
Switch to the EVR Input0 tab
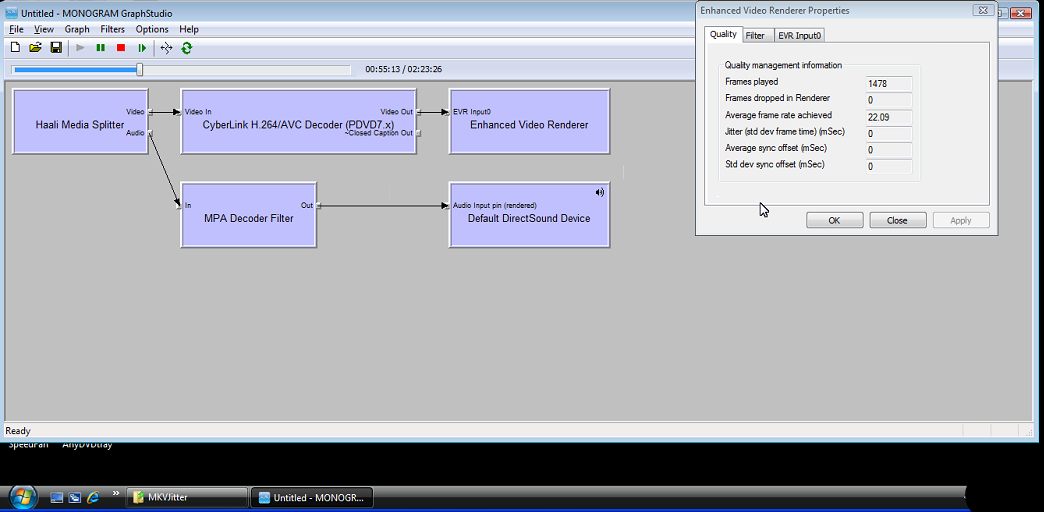(800, 36)
